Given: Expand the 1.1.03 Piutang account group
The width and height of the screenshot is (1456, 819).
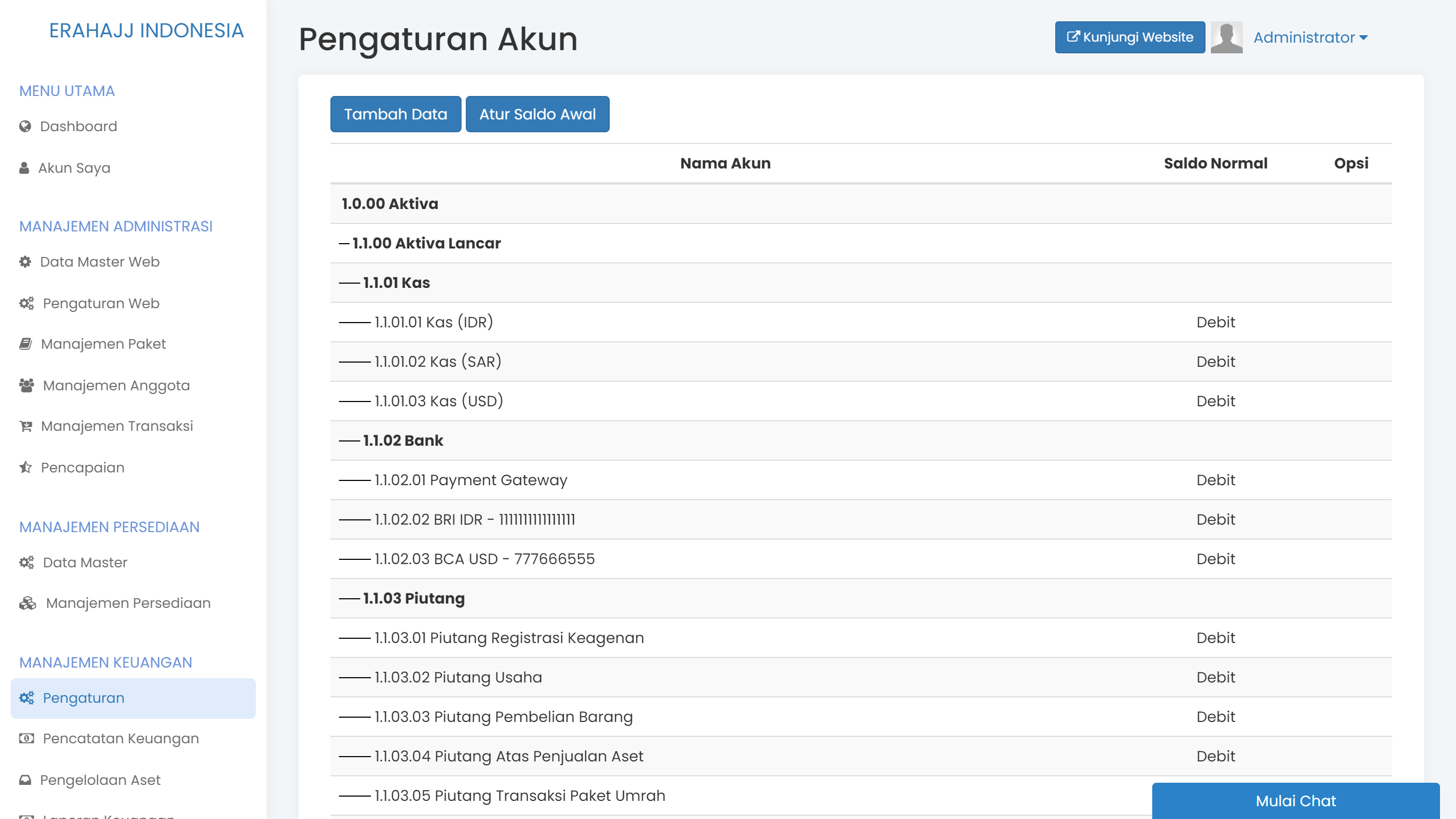Looking at the screenshot, I should [x=414, y=598].
